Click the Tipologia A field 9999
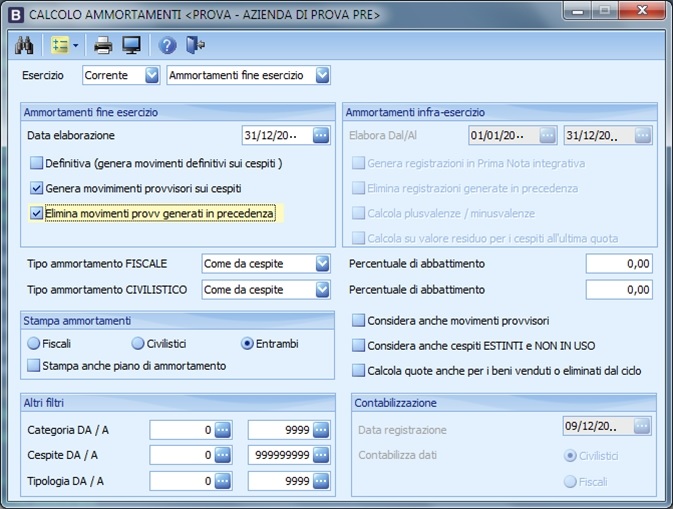 click(280, 481)
